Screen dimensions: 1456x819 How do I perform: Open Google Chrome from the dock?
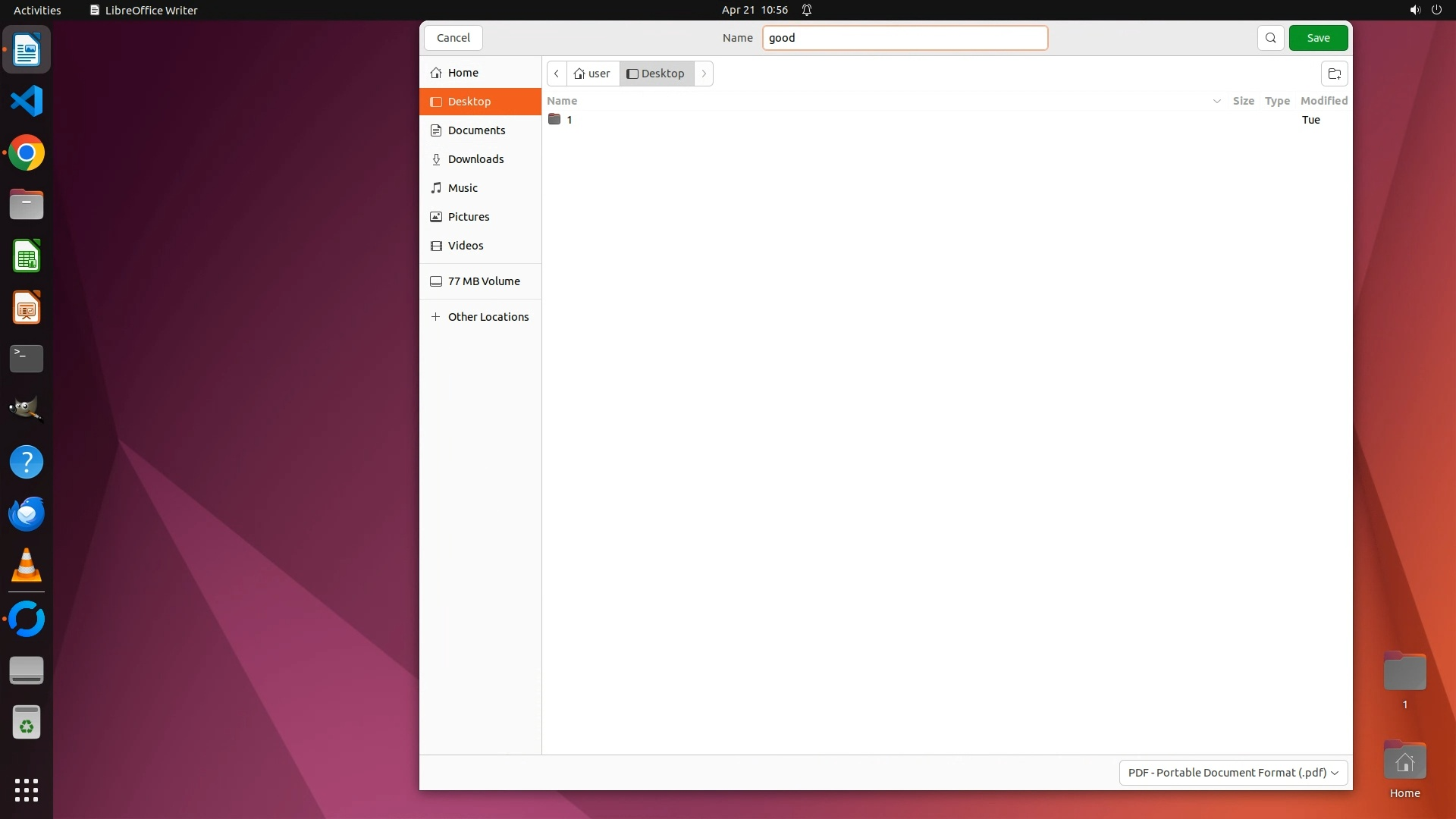[27, 153]
